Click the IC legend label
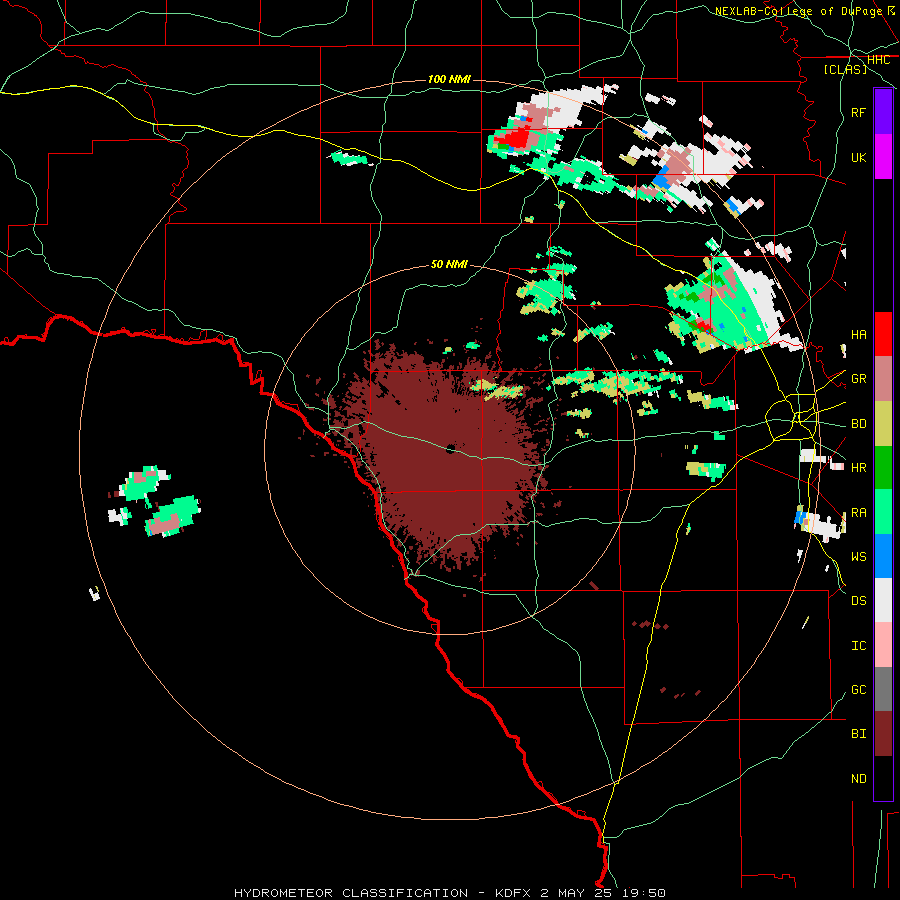This screenshot has height=900, width=900. pos(859,645)
